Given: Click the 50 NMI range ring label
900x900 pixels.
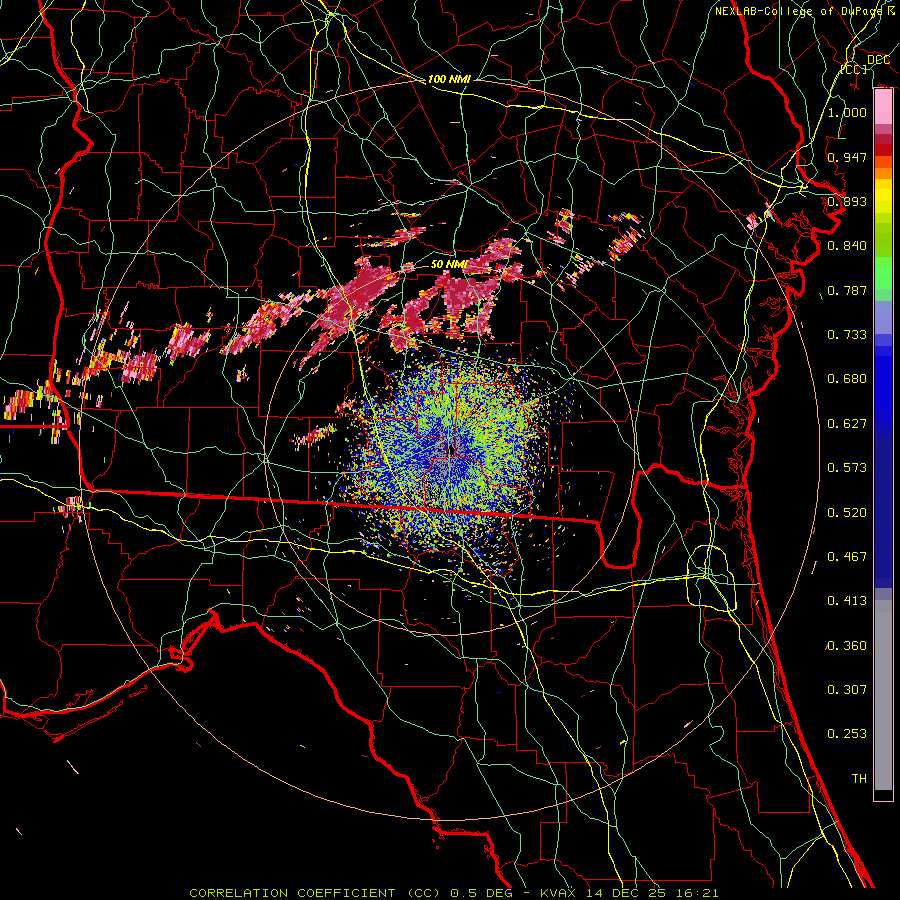Looking at the screenshot, I should point(449,265).
